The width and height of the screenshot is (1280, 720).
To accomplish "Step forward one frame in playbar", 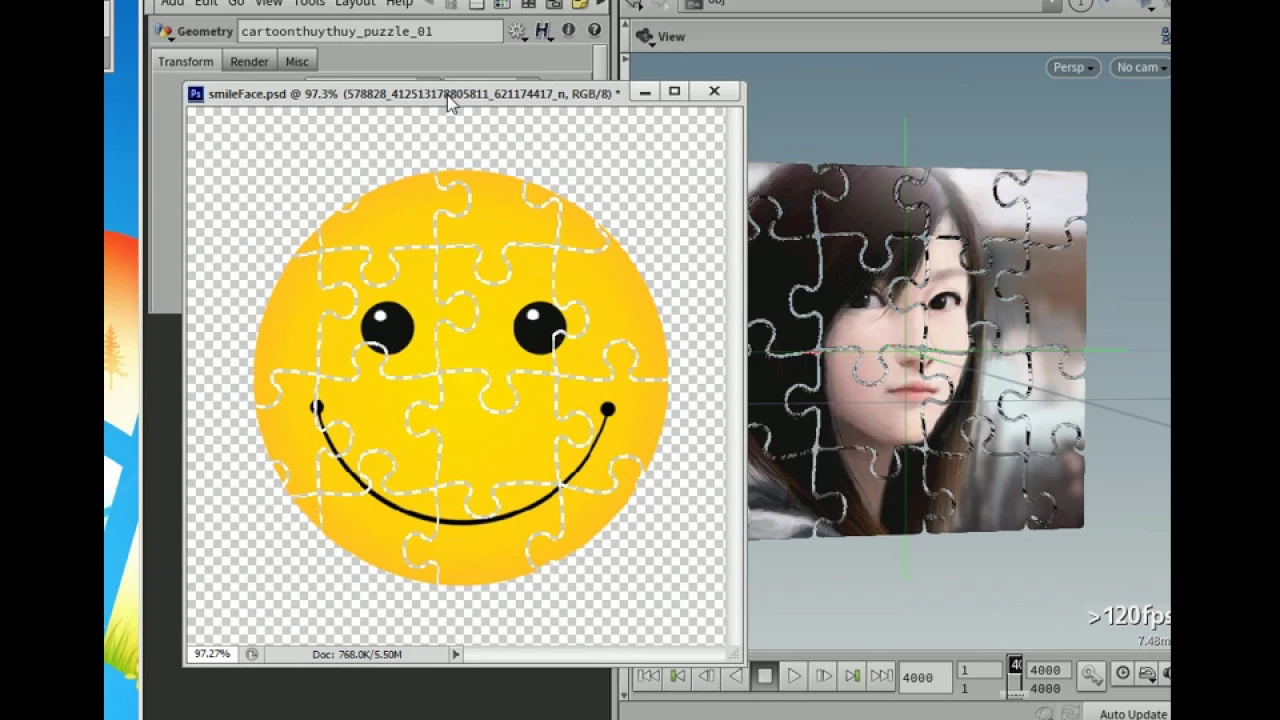I will [x=823, y=677].
